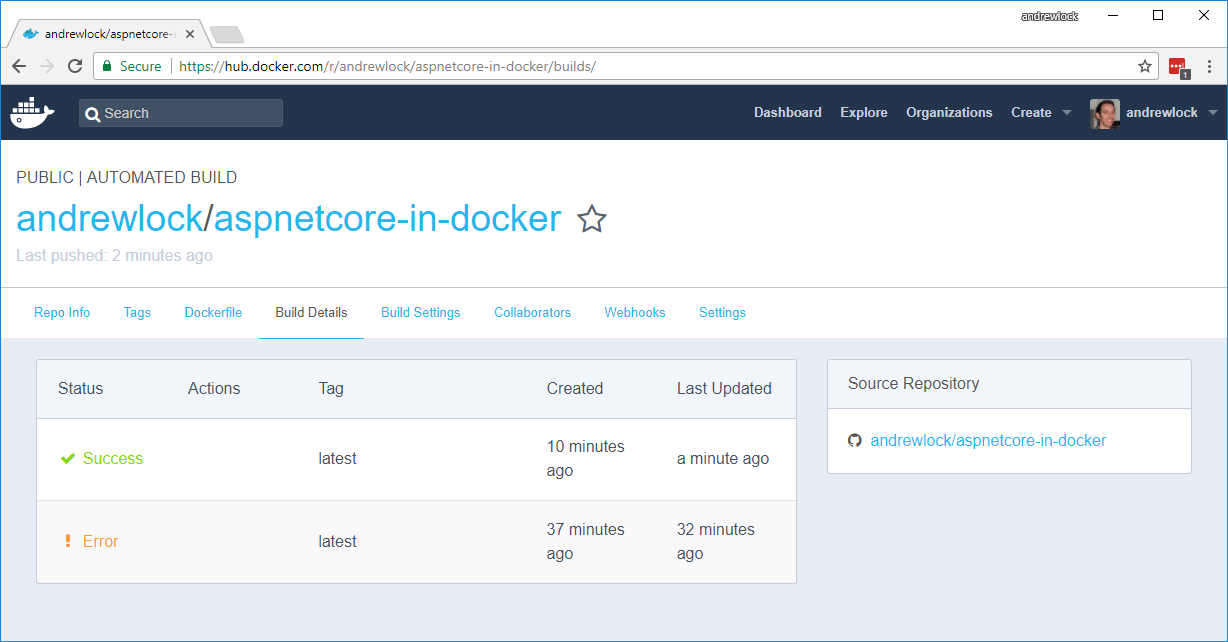Click the latest tag in Success row
The height and width of the screenshot is (642, 1228).
click(x=337, y=458)
